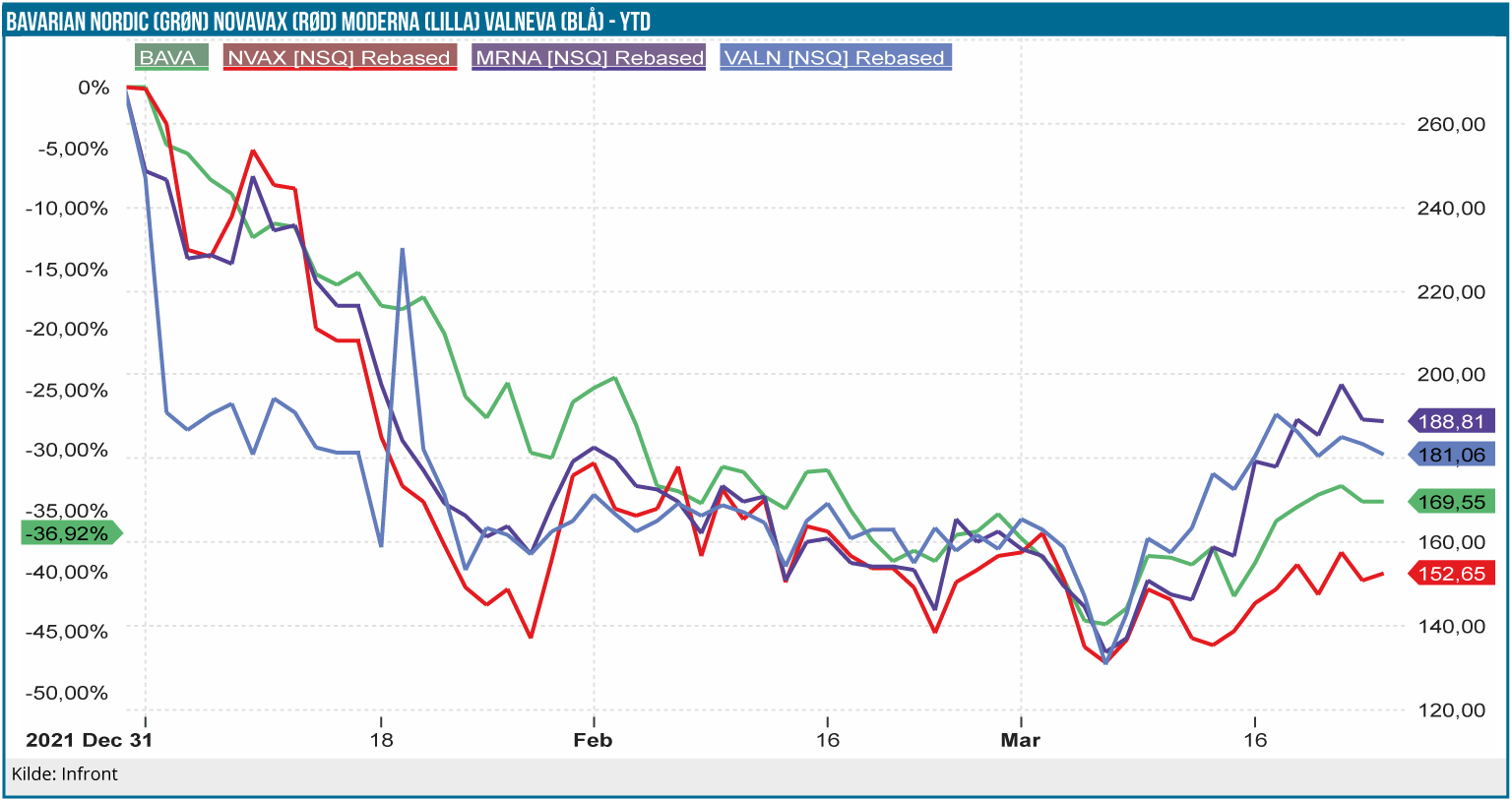Show or hide VALN [NSQ] Rebased
1512x800 pixels.
[x=835, y=57]
